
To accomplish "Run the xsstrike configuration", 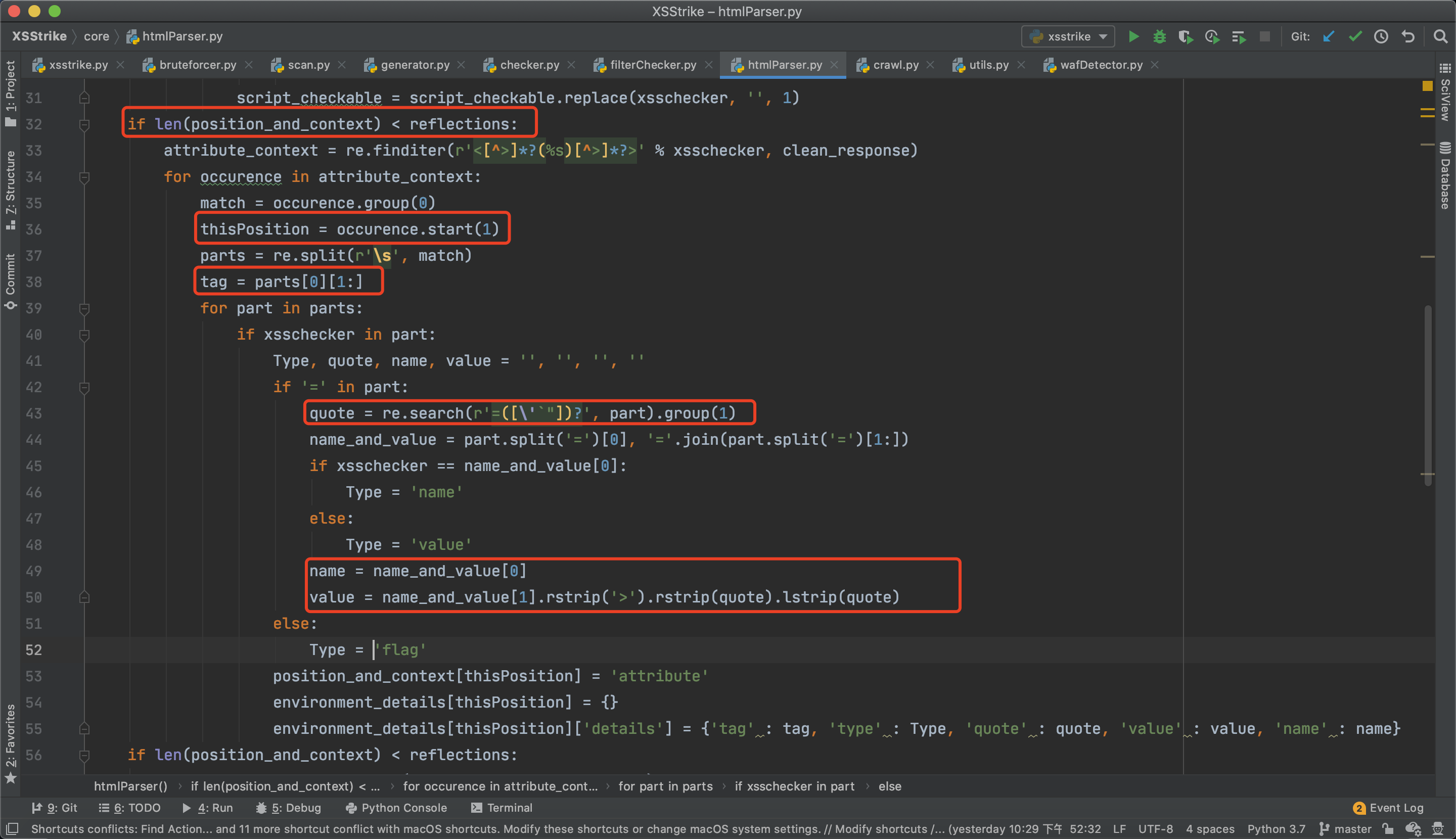I will [x=1133, y=36].
